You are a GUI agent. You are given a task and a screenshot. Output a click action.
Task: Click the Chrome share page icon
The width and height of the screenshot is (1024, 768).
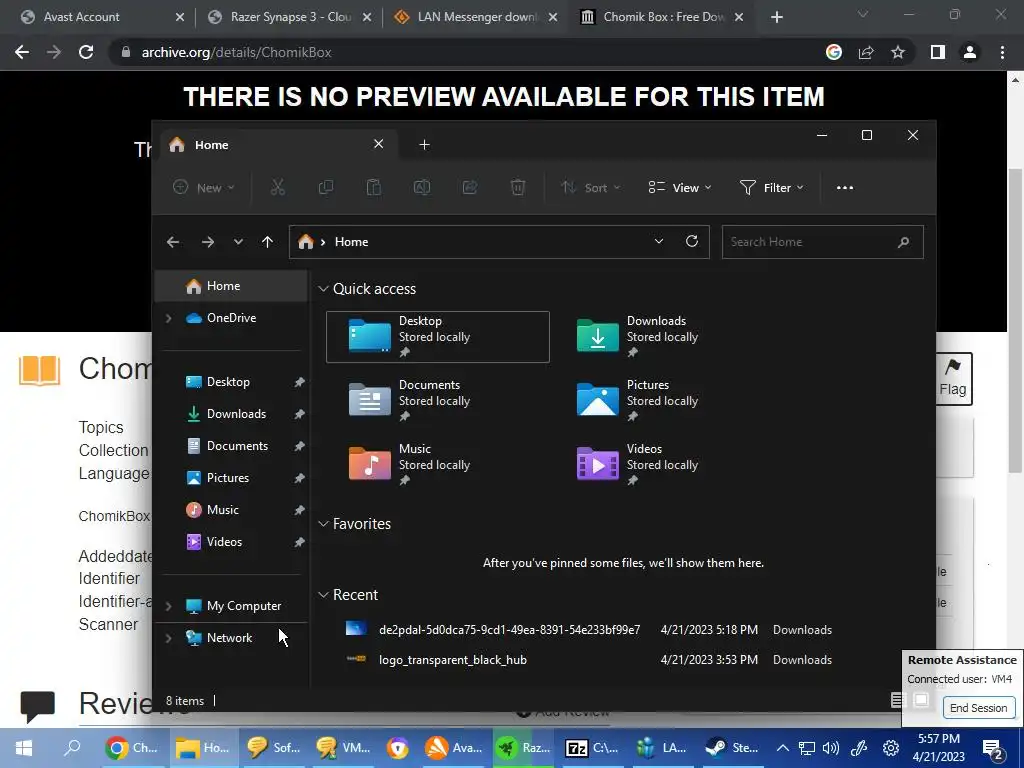(866, 52)
